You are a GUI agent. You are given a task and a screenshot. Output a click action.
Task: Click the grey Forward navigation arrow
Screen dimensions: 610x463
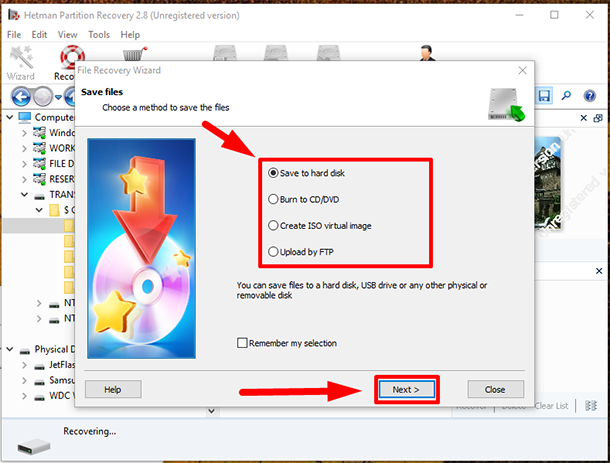(x=43, y=96)
